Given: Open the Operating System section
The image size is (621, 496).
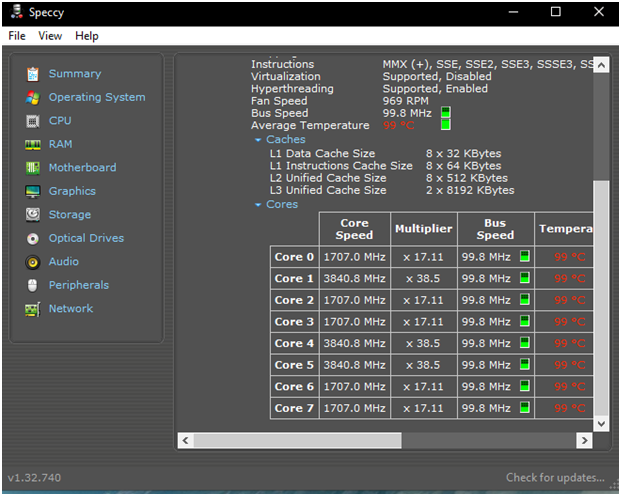Looking at the screenshot, I should (97, 97).
